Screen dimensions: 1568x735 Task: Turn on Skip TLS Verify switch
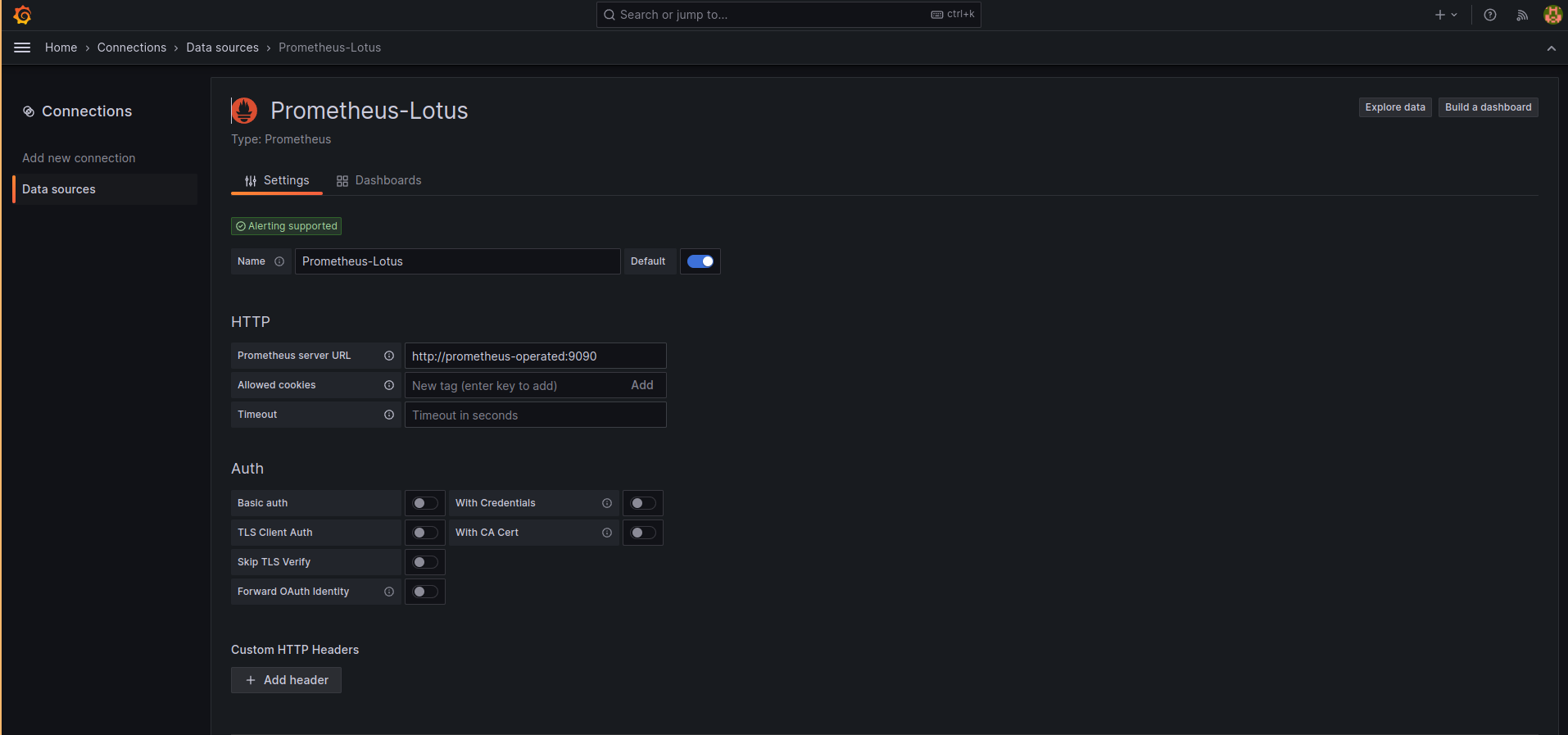425,562
